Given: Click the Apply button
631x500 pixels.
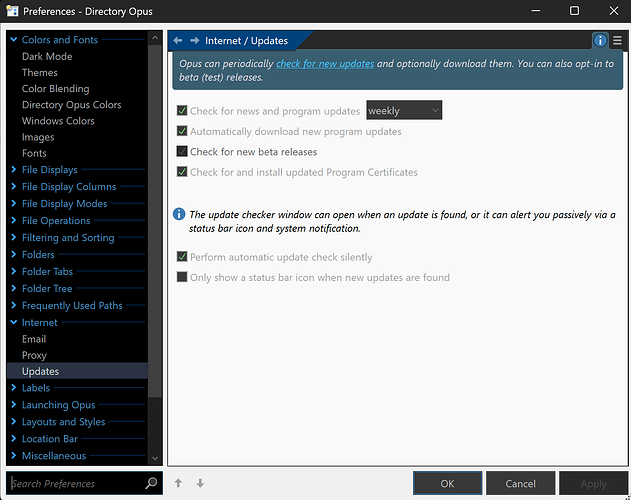Looking at the screenshot, I should pos(593,483).
